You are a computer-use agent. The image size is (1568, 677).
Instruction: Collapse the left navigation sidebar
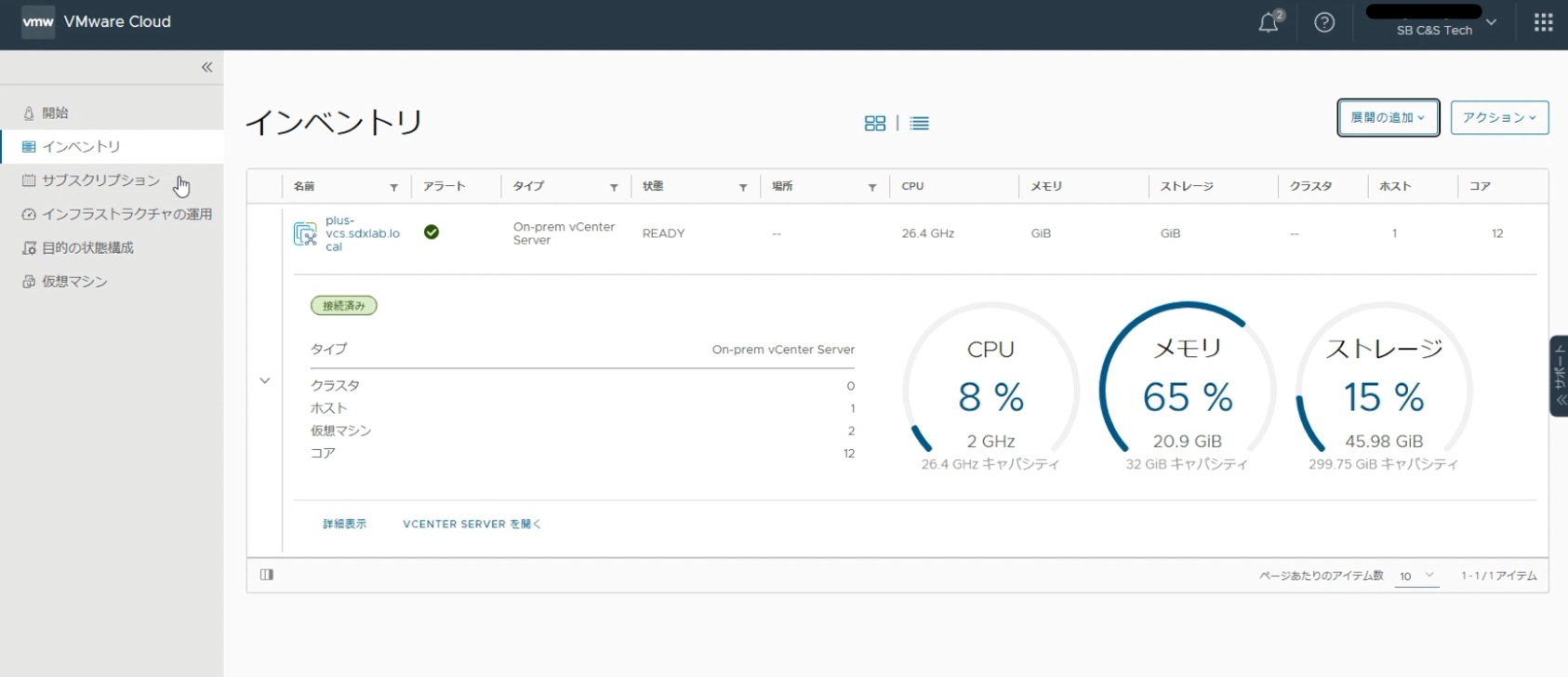click(206, 67)
